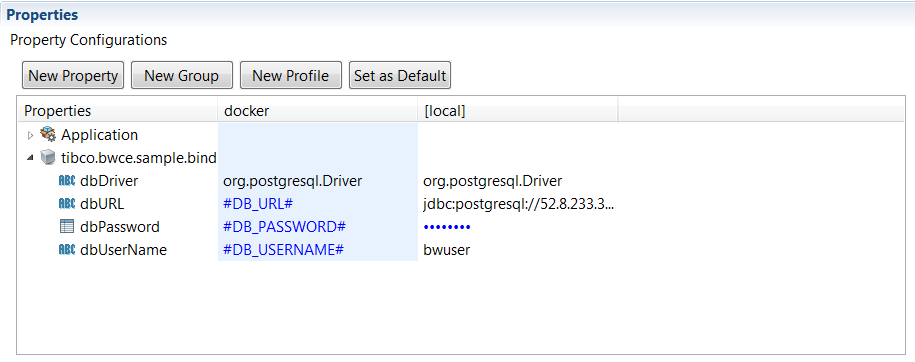Select the tibco.bwce.sample.bind module icon

pyautogui.click(x=48, y=158)
